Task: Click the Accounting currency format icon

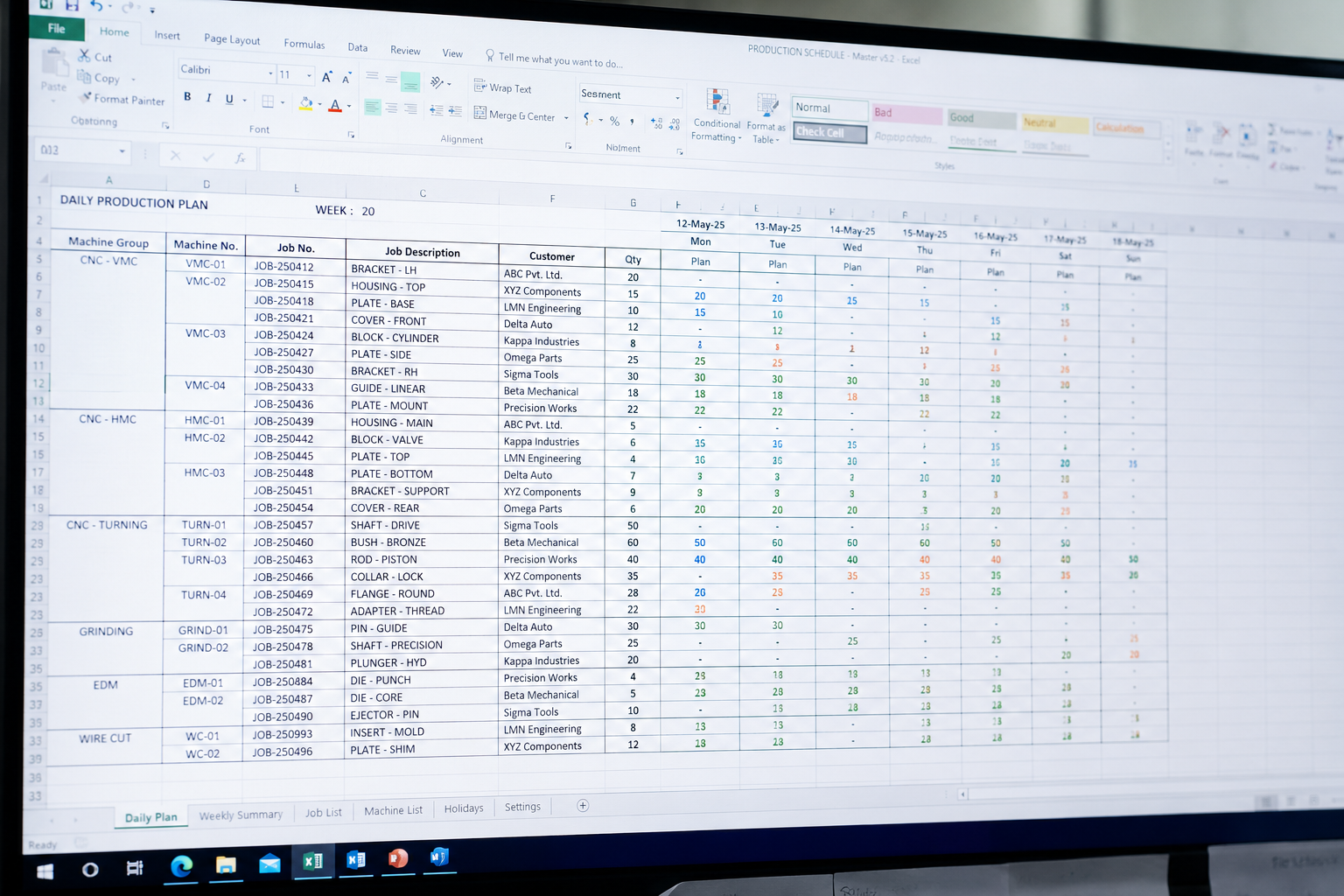Action: tap(587, 118)
